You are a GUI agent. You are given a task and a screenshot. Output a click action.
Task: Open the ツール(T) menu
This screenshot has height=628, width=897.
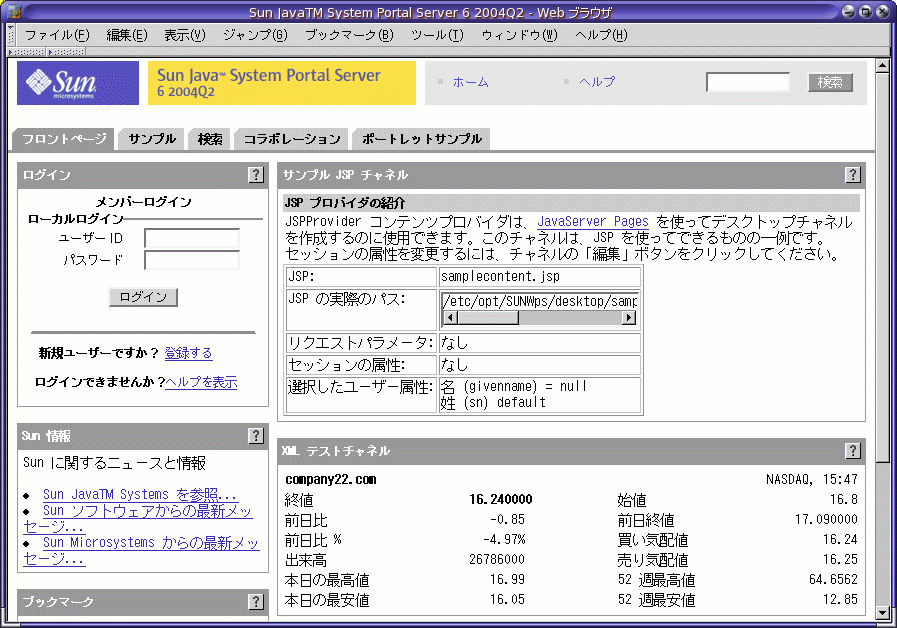pyautogui.click(x=437, y=35)
